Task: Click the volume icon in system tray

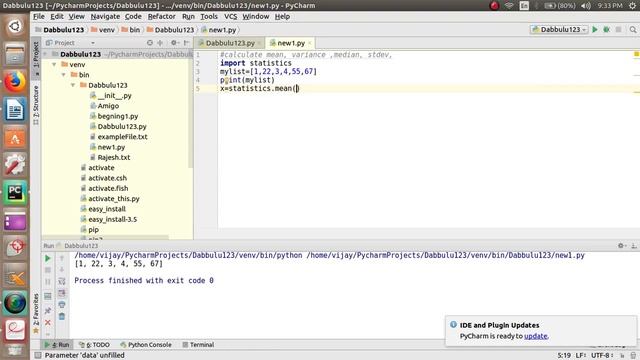Action: pyautogui.click(x=586, y=6)
